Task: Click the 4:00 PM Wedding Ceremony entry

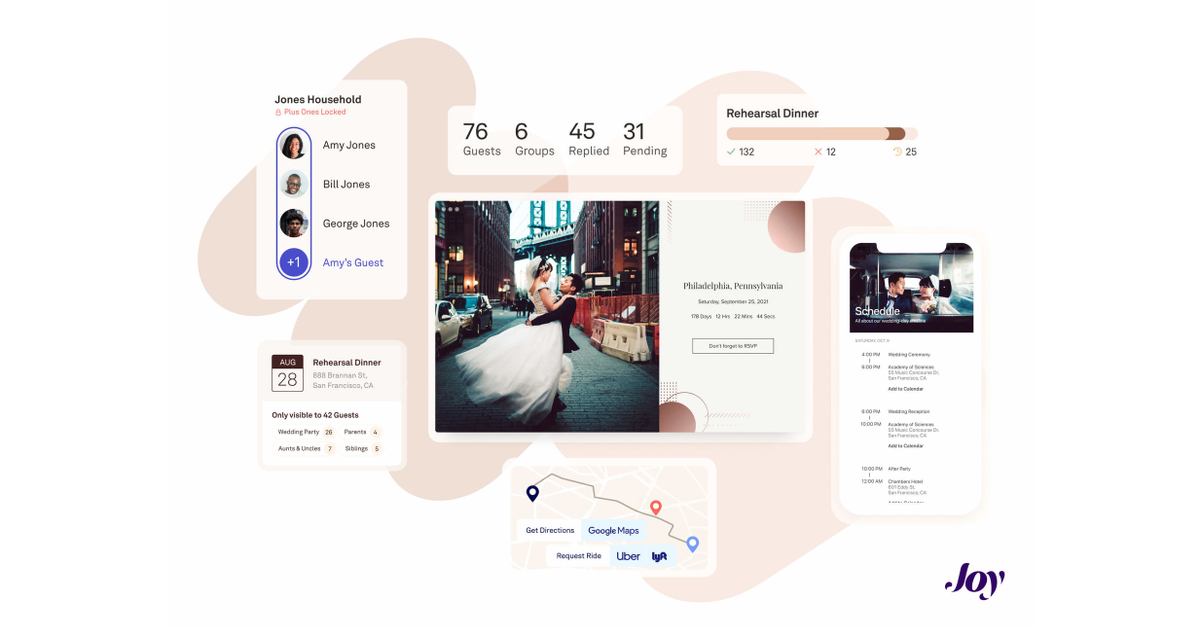Action: click(x=896, y=354)
